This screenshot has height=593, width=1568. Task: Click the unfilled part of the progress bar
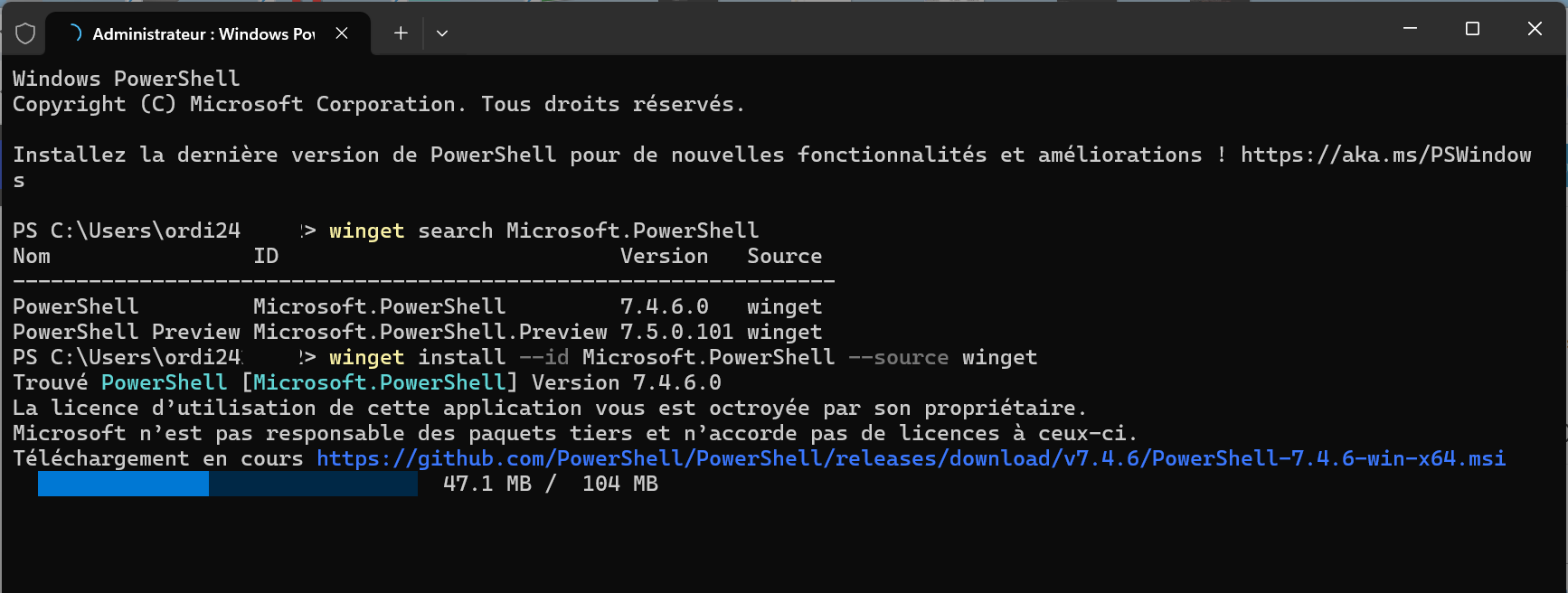pyautogui.click(x=313, y=484)
